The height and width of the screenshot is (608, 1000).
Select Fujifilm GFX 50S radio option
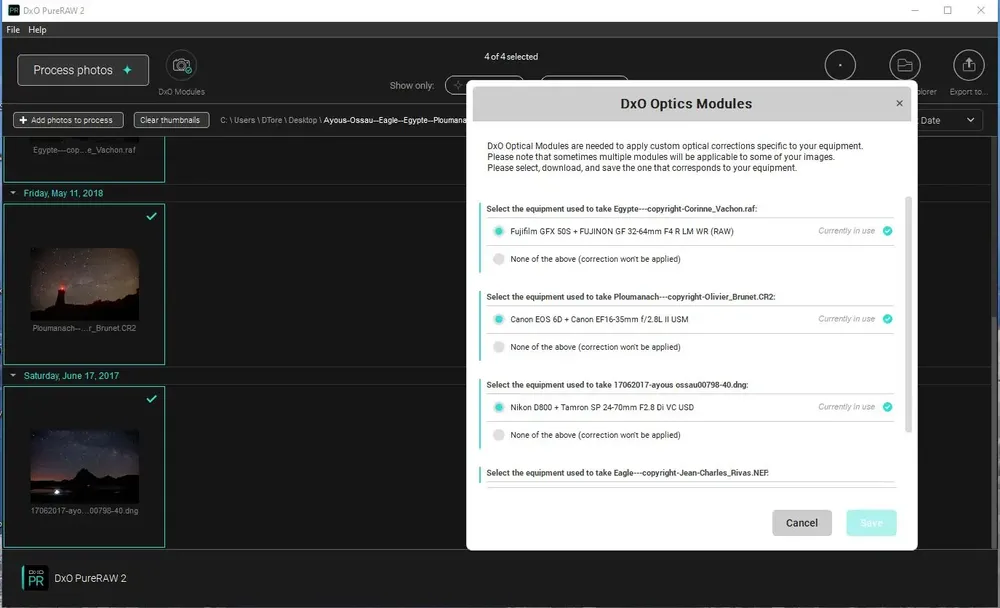(x=499, y=232)
